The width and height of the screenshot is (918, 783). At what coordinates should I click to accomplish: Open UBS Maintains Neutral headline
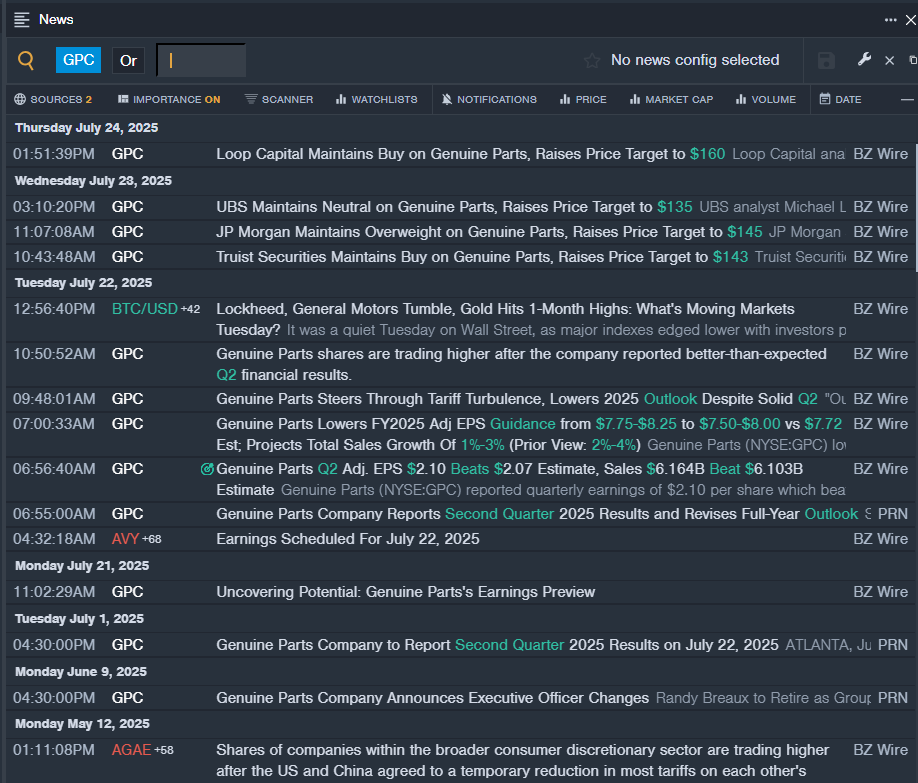(454, 207)
